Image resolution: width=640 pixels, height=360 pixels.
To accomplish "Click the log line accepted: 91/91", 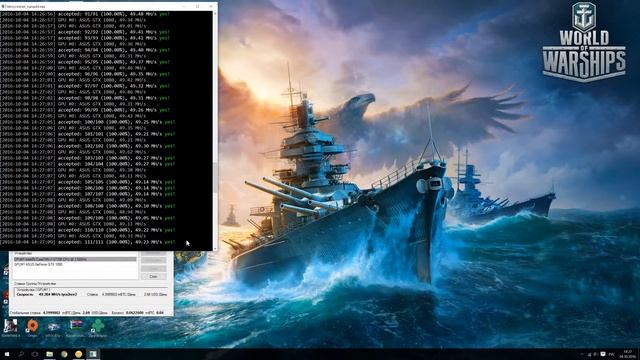I will pyautogui.click(x=85, y=14).
